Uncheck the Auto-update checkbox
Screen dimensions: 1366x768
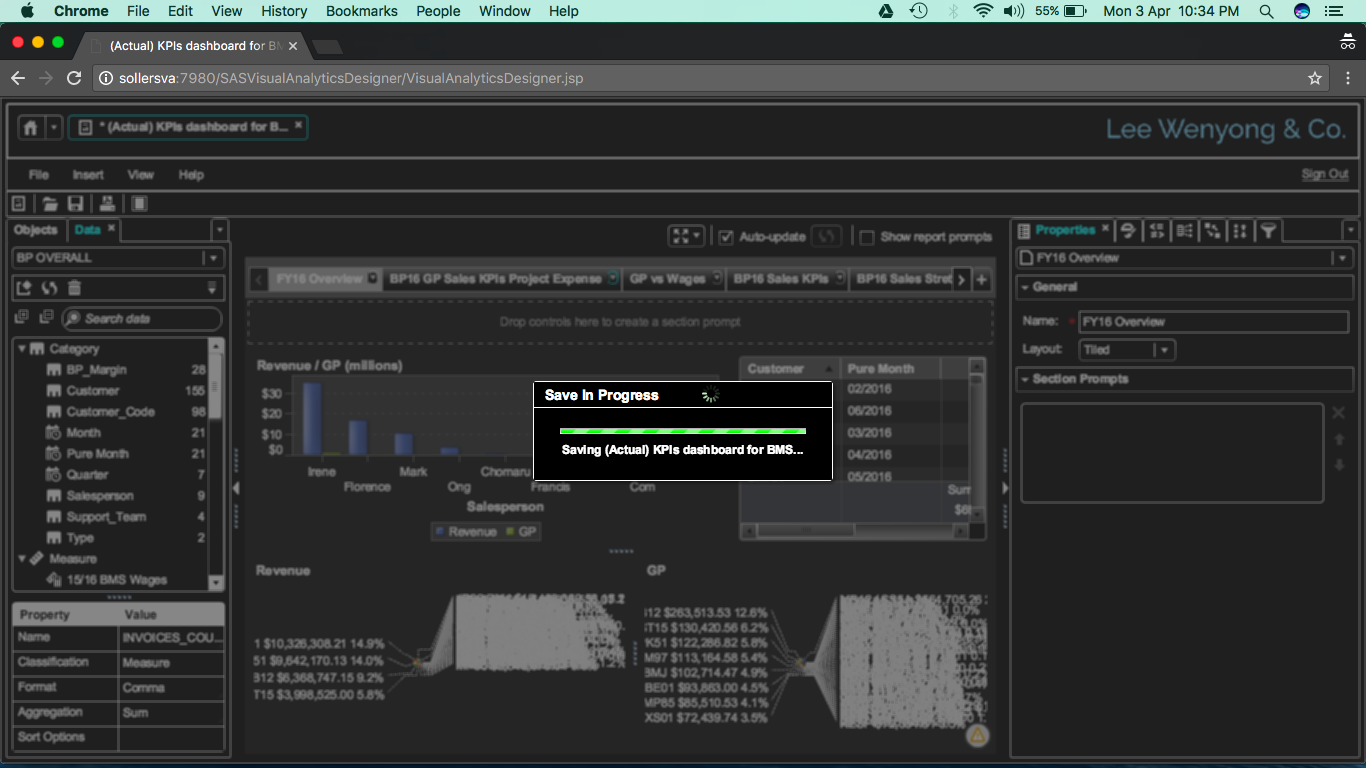pos(727,237)
